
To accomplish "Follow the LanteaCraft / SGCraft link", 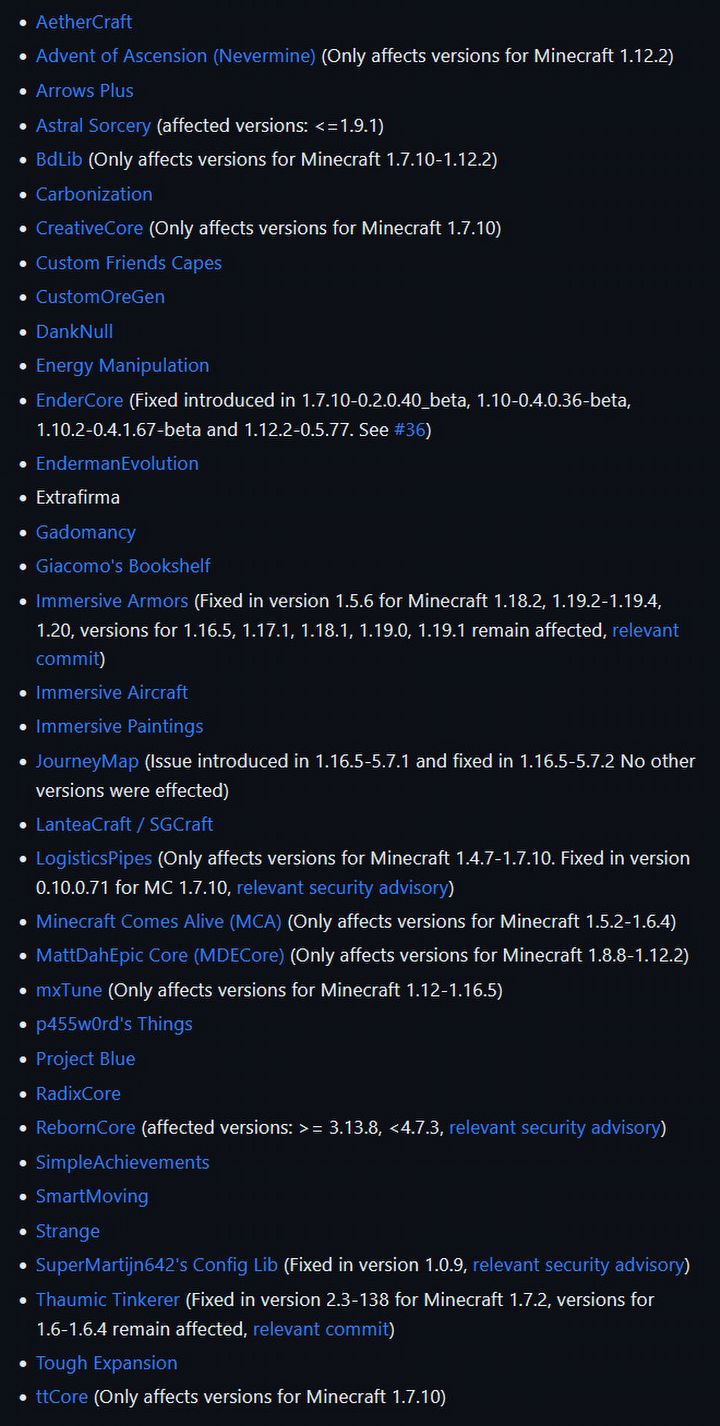I will point(124,824).
